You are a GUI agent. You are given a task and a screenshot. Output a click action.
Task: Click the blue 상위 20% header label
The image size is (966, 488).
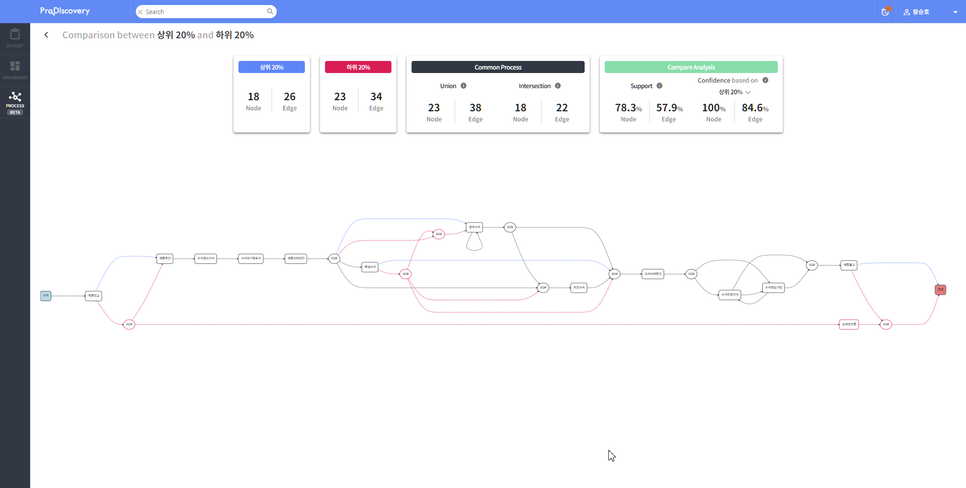click(271, 67)
